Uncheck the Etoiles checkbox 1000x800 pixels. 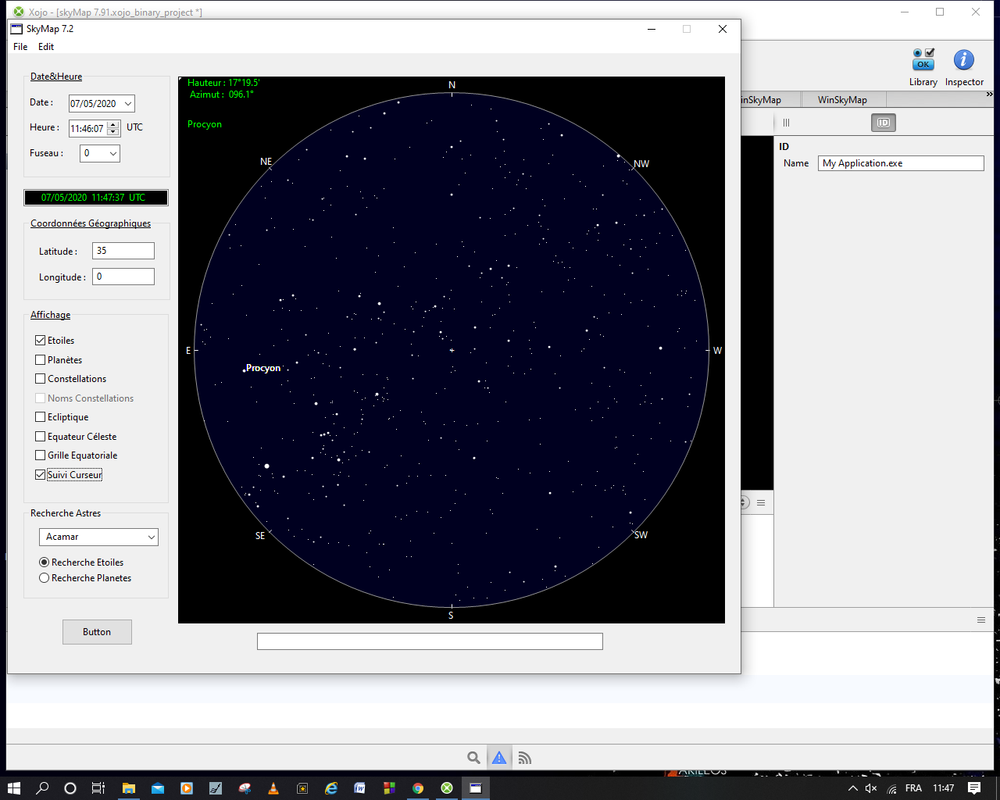pos(40,341)
